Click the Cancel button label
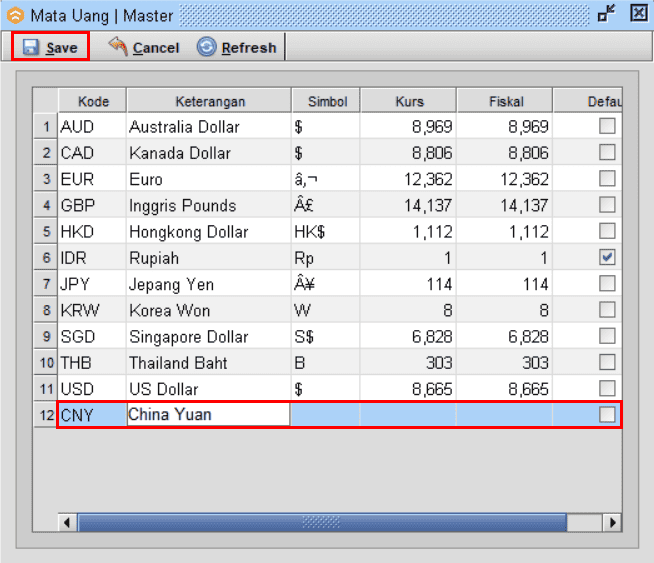Screen dimensions: 654x563 [156, 48]
